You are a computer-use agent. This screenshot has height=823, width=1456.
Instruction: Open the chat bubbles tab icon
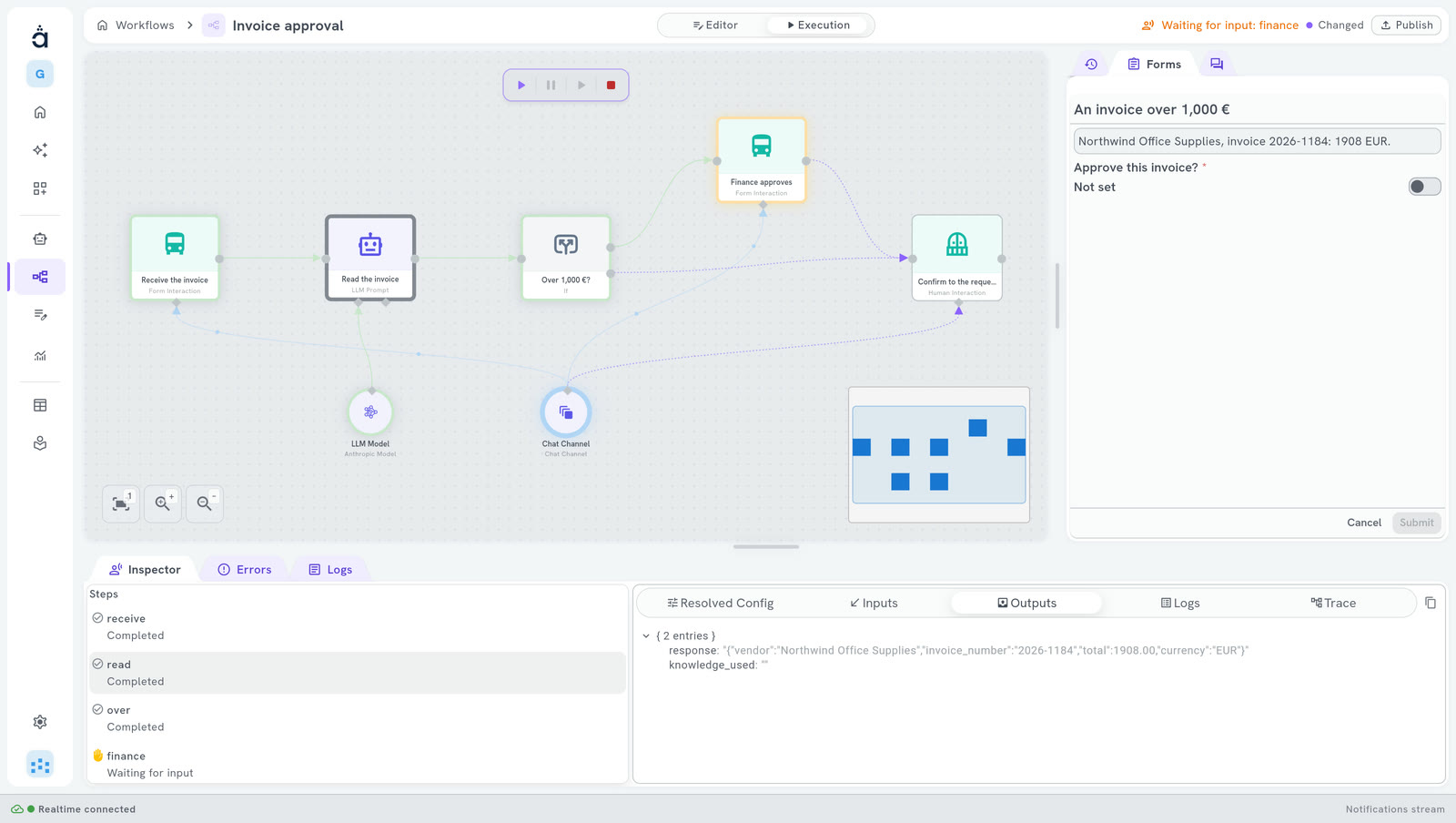tap(1217, 64)
